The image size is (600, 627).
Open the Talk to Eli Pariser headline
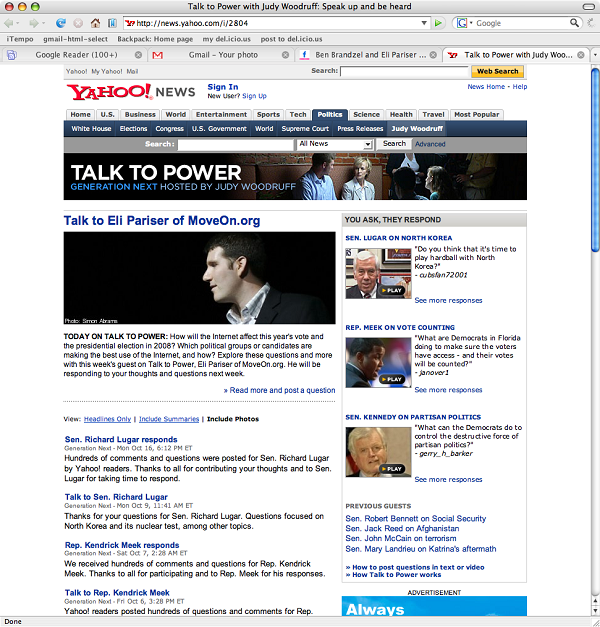pos(162,220)
